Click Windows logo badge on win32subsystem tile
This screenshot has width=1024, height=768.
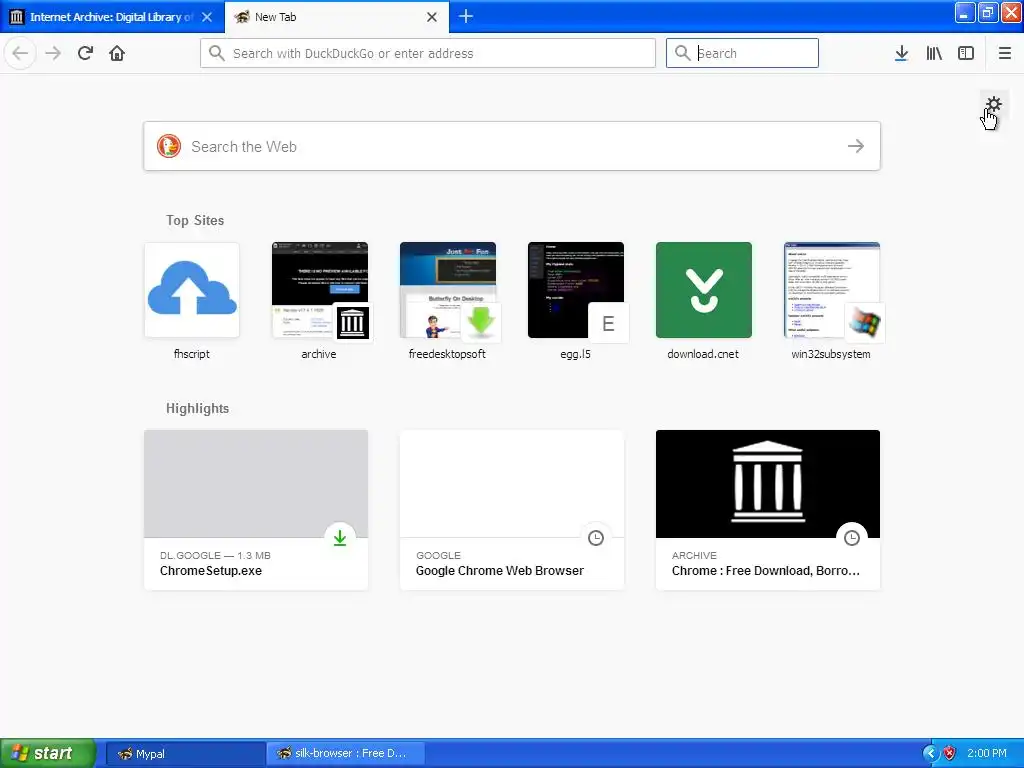coord(864,323)
